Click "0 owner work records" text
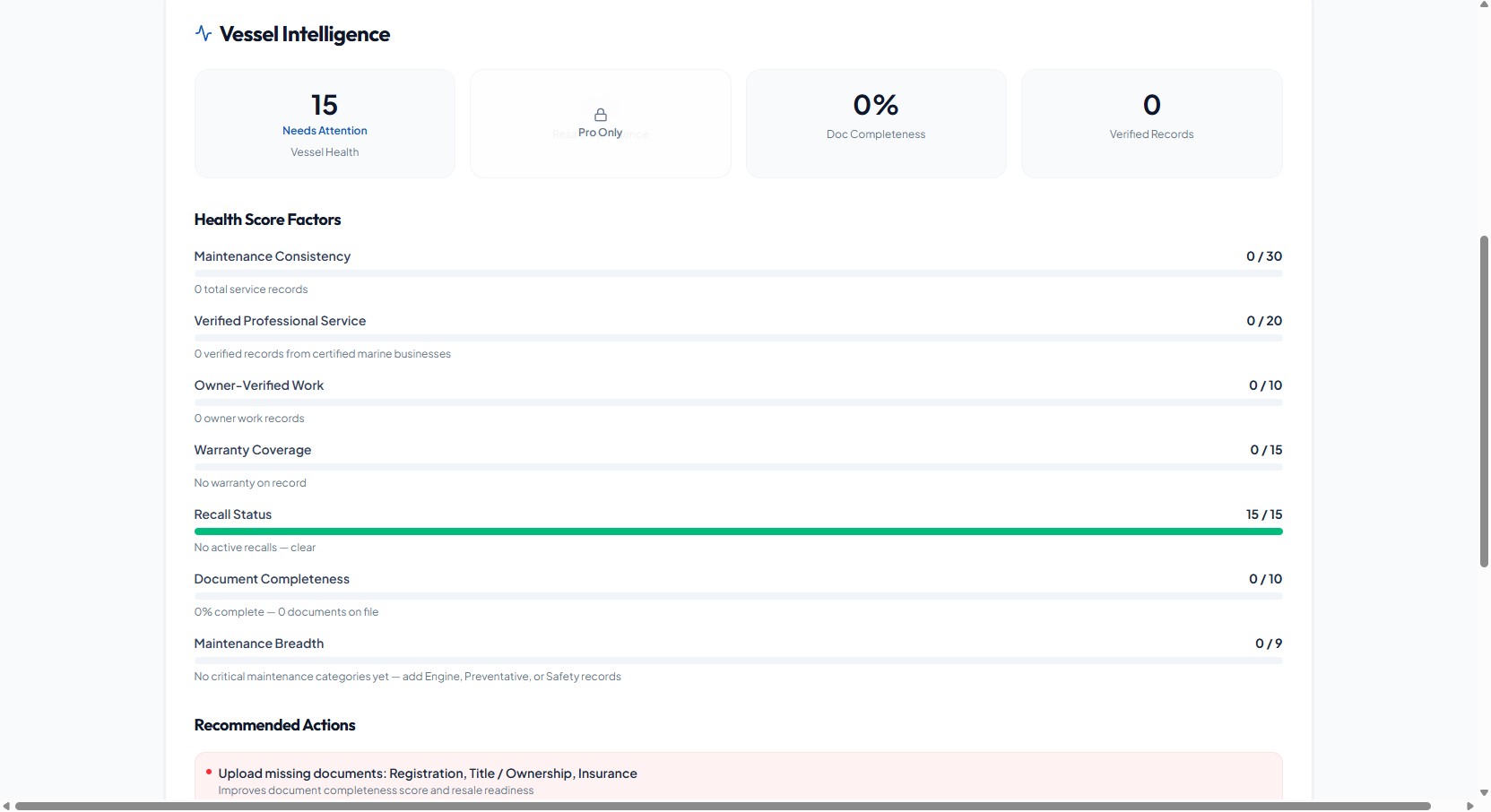The image size is (1491, 812). click(x=249, y=419)
